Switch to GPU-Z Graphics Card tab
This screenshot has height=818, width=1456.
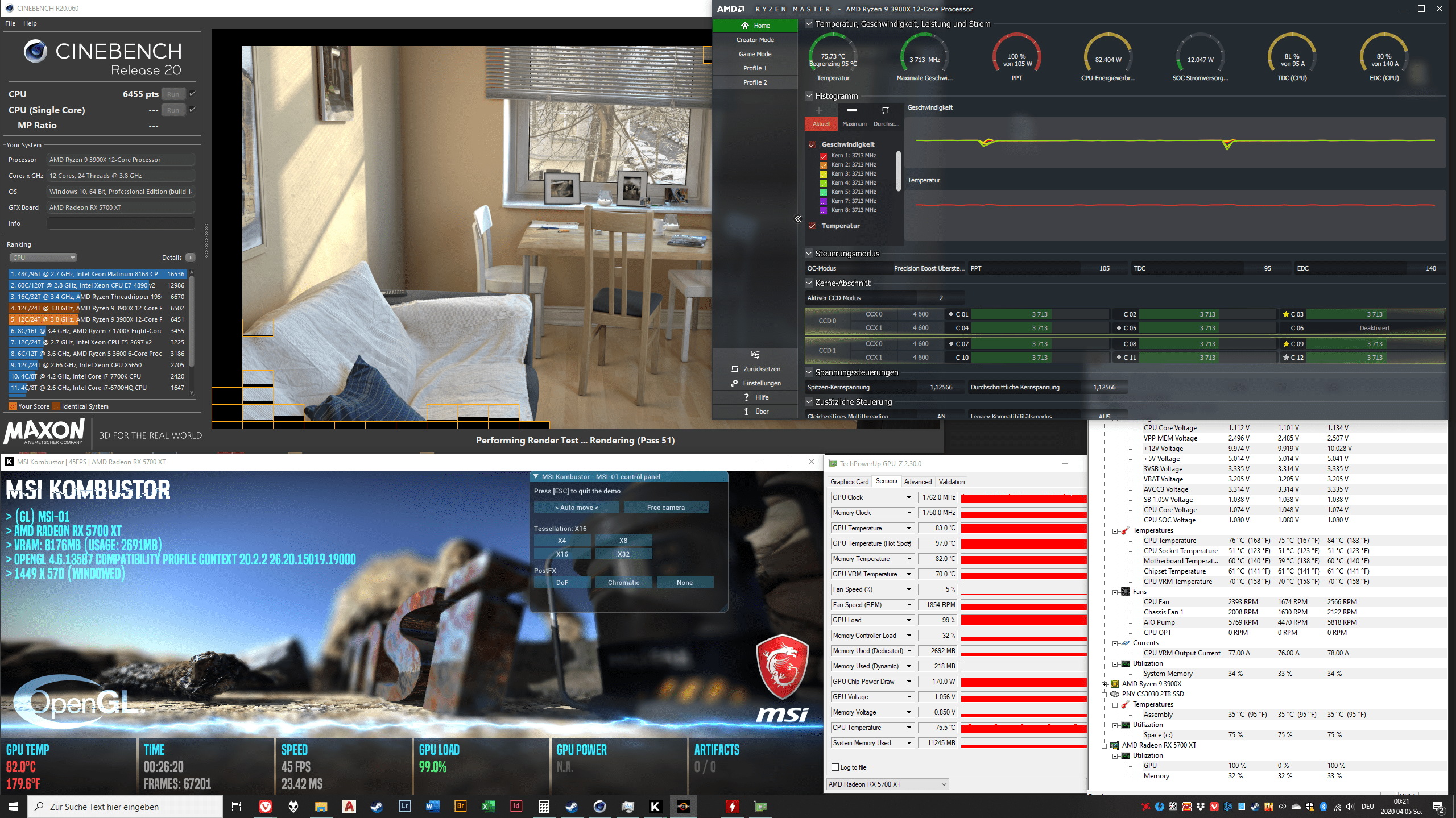click(x=849, y=481)
